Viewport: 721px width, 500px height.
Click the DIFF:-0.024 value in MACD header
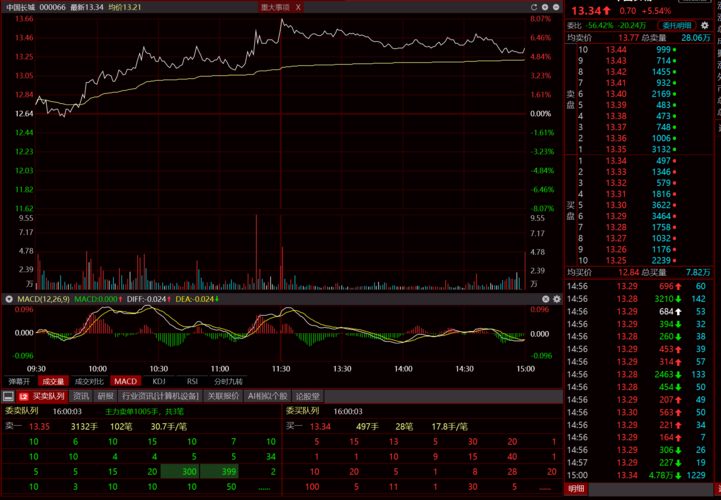(x=149, y=299)
